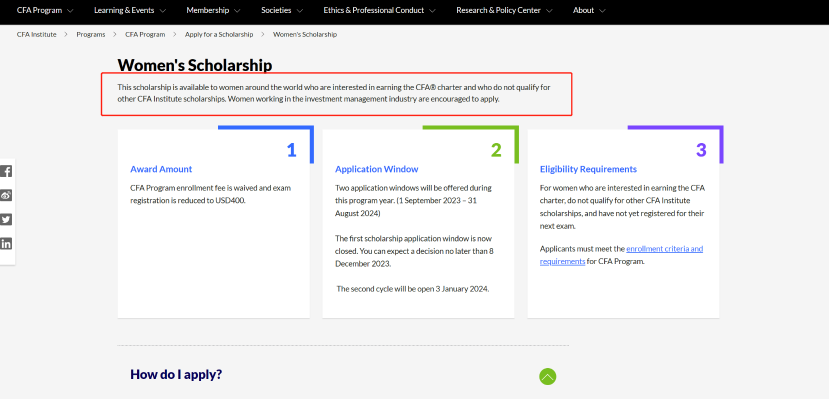Collapse the How do I apply section
Viewport: 829px width, 399px height.
[548, 376]
